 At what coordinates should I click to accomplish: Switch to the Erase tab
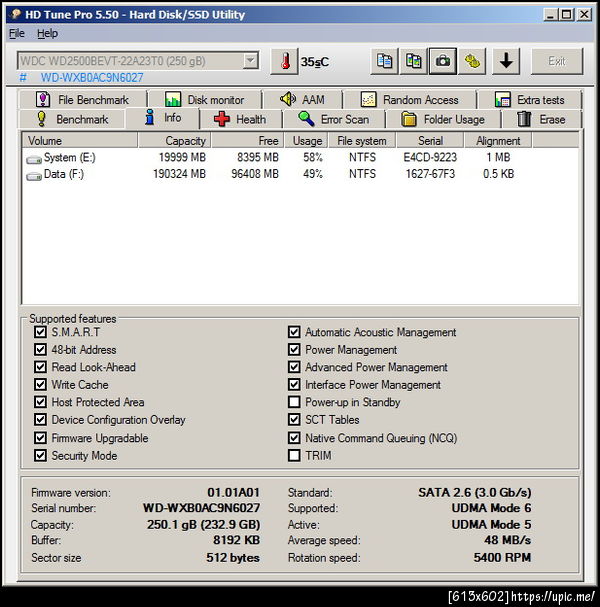542,119
